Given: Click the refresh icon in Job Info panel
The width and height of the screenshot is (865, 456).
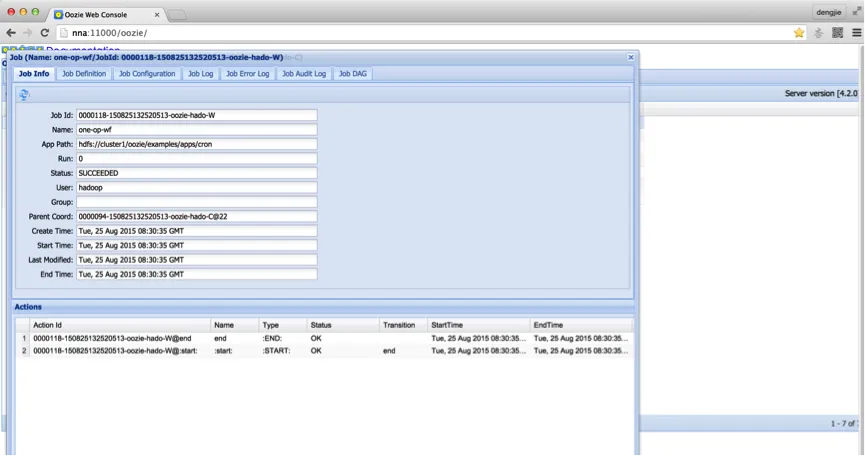Looking at the screenshot, I should (x=24, y=95).
